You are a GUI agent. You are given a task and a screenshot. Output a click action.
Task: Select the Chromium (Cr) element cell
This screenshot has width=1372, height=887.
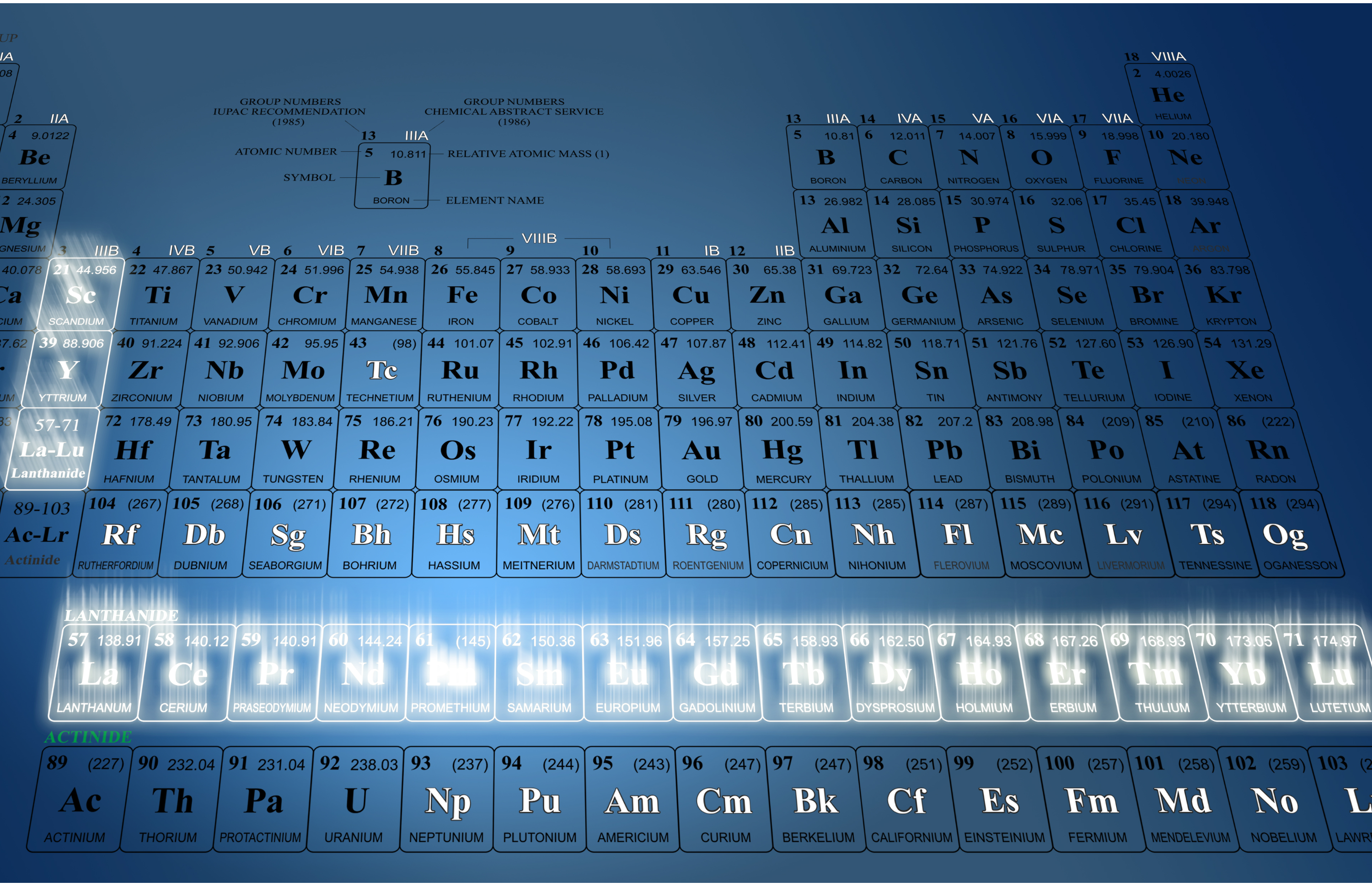point(309,294)
